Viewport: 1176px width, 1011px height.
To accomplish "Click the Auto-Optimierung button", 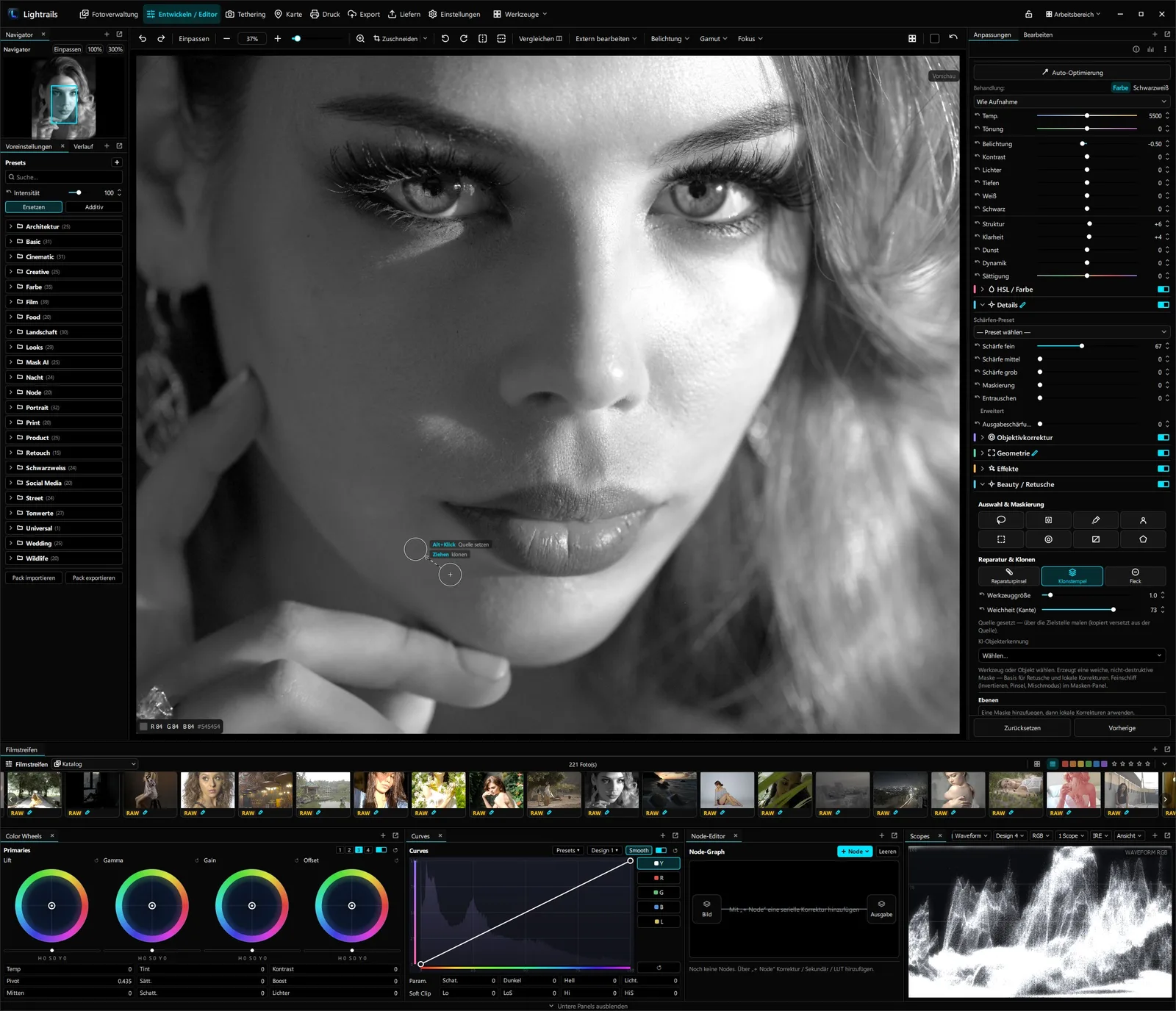I will [x=1072, y=73].
